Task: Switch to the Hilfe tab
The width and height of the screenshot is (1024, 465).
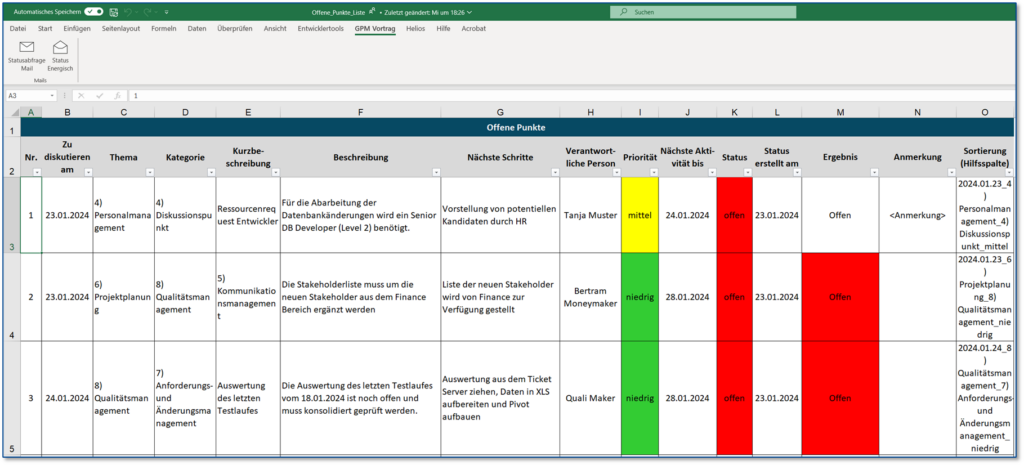Action: click(x=443, y=29)
